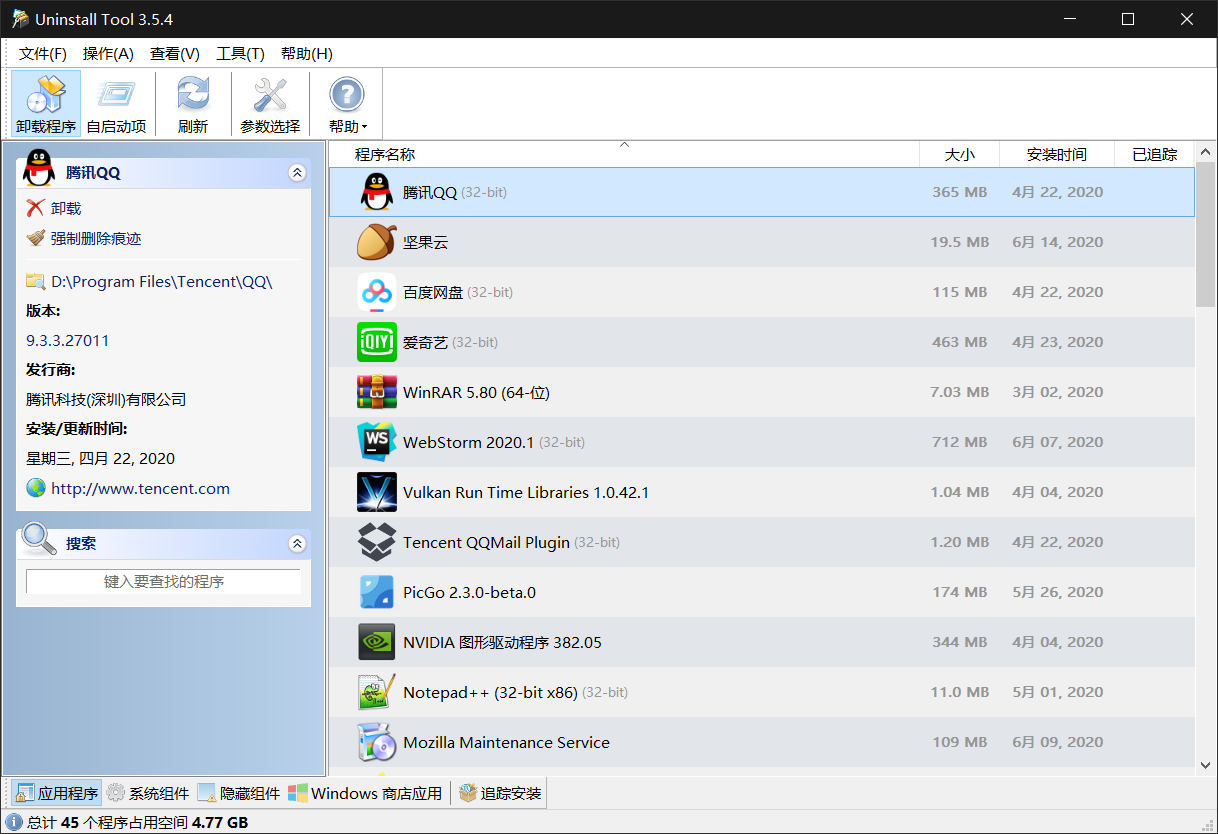Click the install folder icon in sidebar
Viewport: 1218px width, 834px height.
pyautogui.click(x=36, y=281)
